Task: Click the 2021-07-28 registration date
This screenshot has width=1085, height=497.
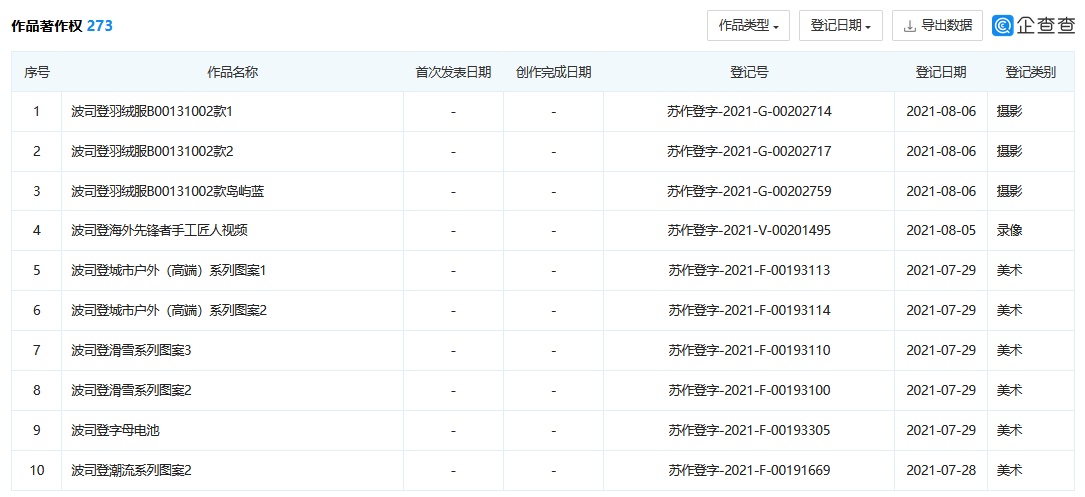Action: coord(941,471)
